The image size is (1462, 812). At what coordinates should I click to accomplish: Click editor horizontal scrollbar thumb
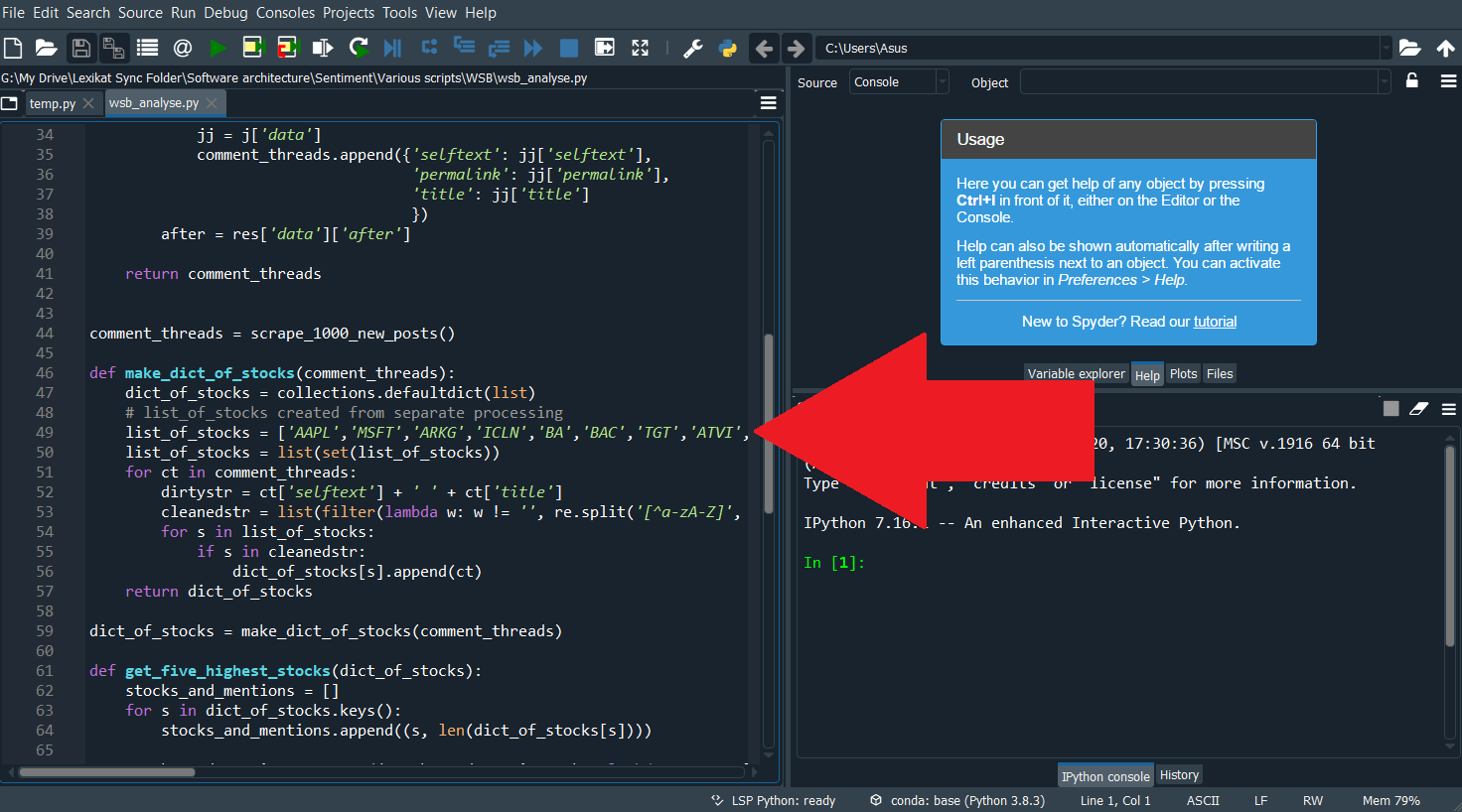click(107, 771)
